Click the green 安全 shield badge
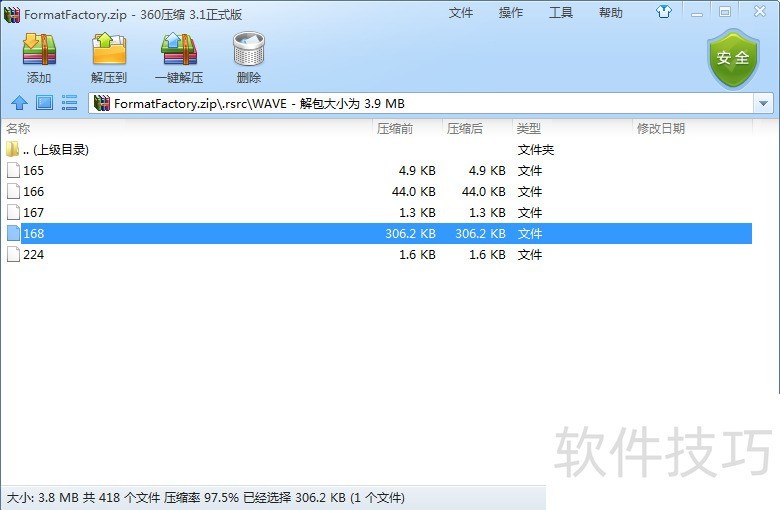 point(733,58)
